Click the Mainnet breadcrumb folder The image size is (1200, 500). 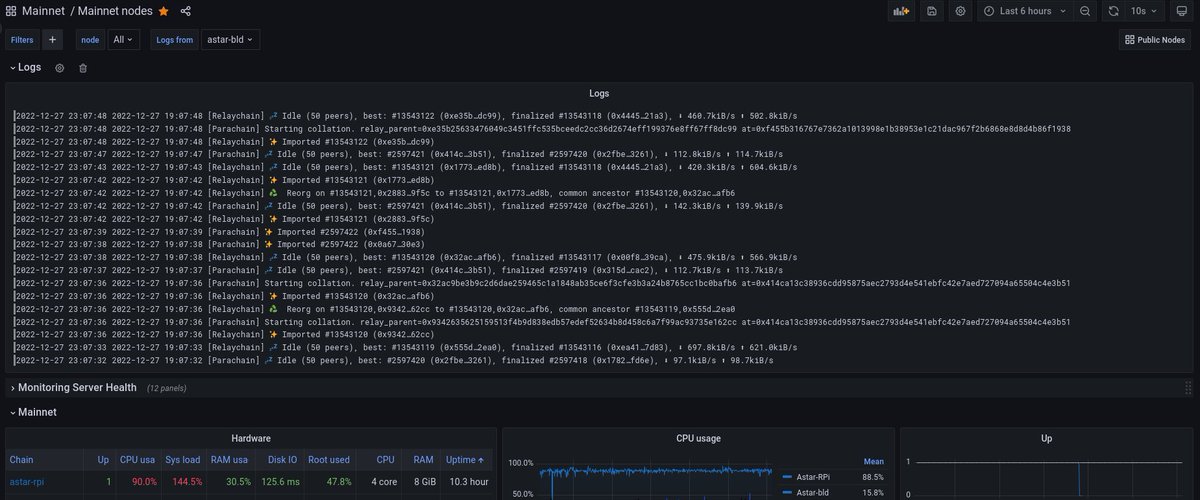tap(43, 11)
